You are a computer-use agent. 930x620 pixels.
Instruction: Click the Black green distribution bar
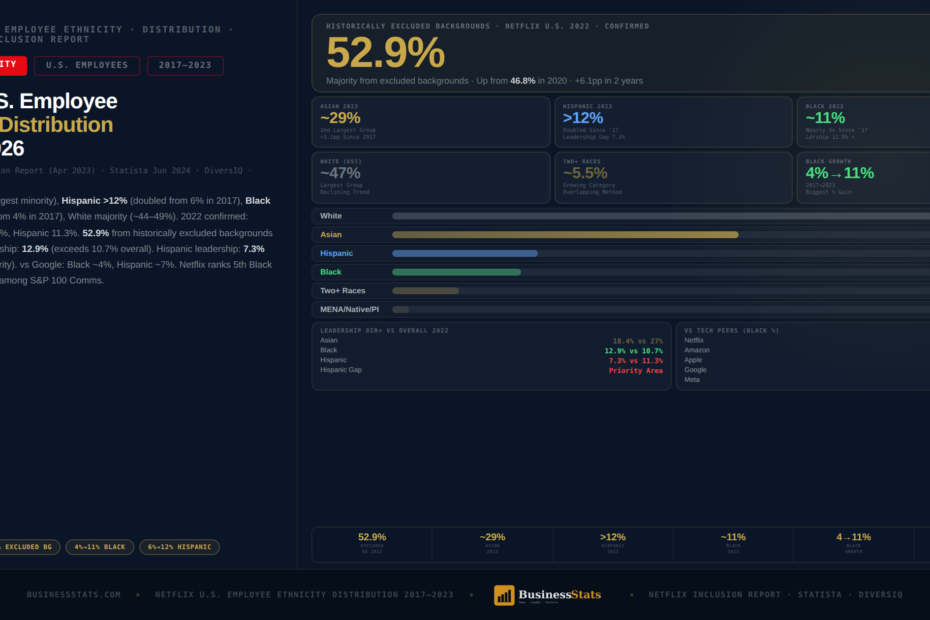click(457, 272)
